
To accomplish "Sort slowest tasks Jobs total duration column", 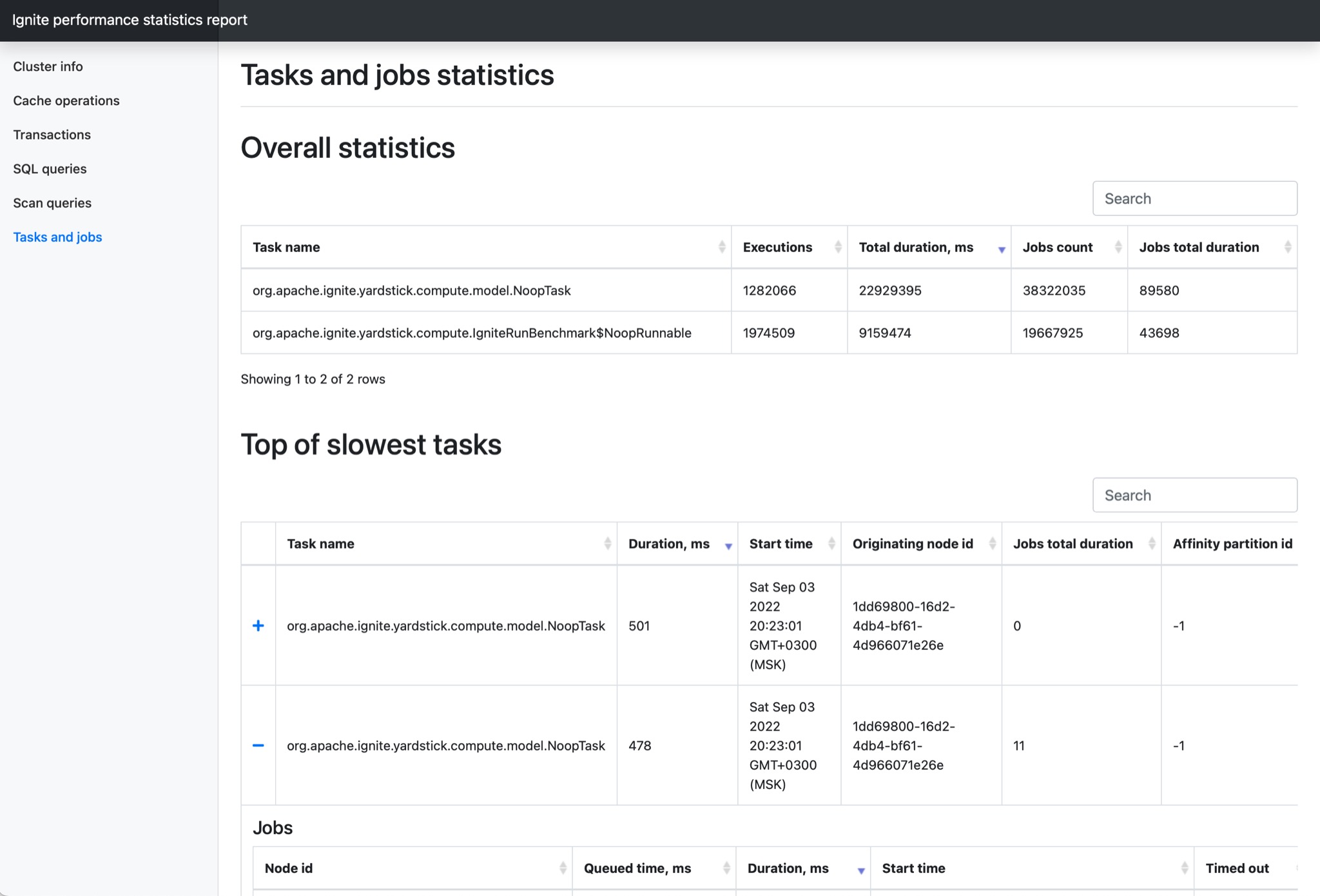I will 1151,544.
